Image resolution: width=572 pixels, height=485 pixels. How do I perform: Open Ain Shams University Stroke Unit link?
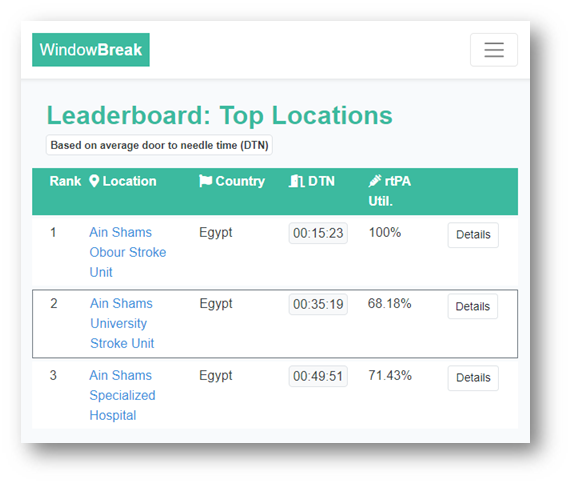[x=122, y=323]
